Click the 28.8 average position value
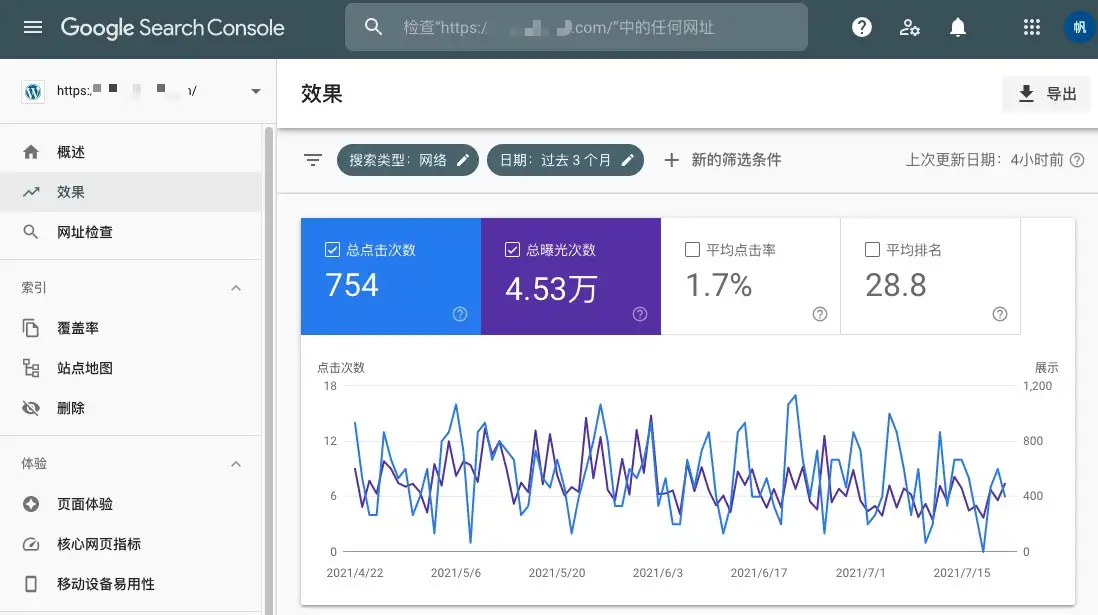This screenshot has width=1098, height=615. pos(896,285)
